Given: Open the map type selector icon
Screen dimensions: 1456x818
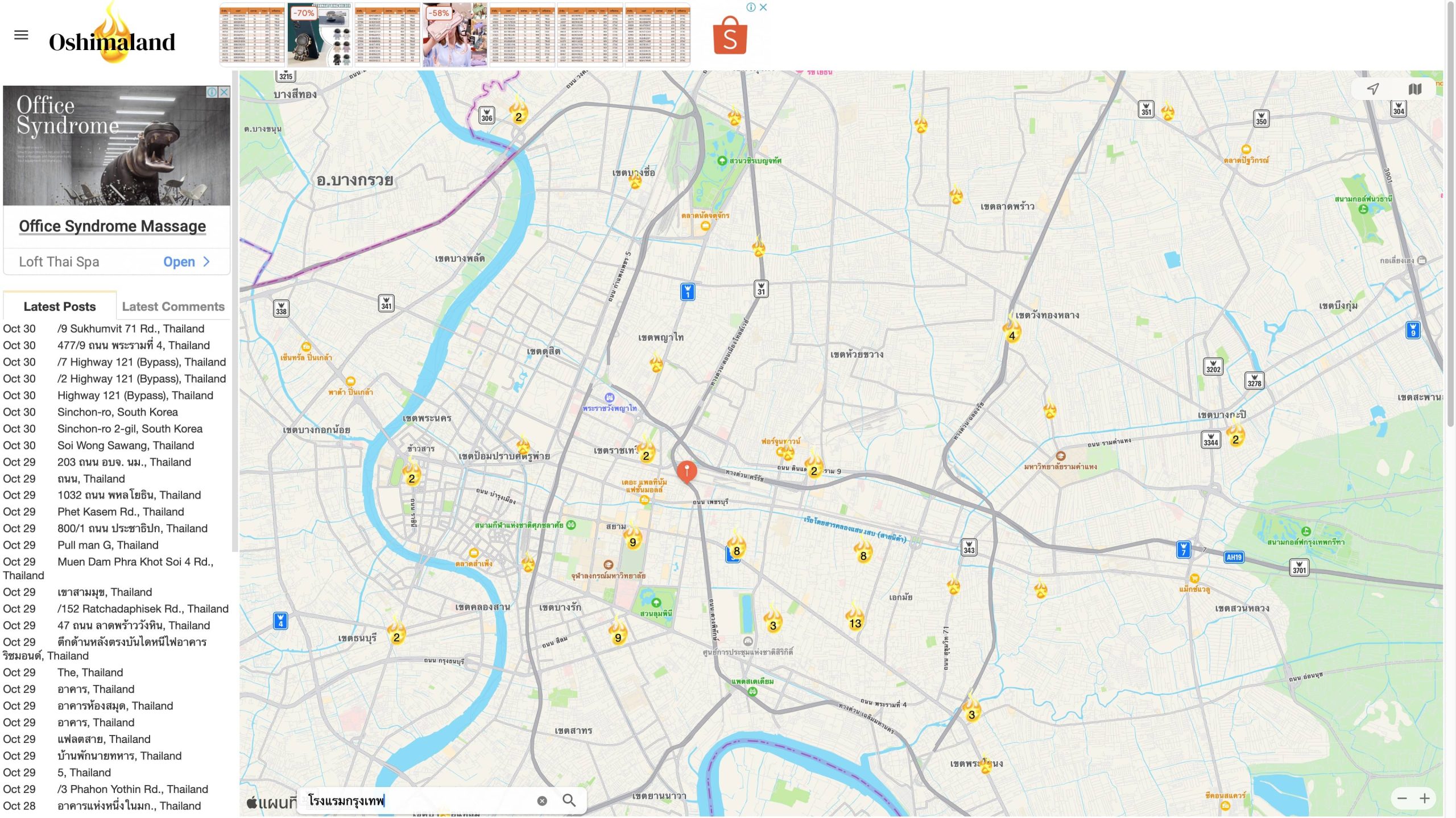Looking at the screenshot, I should 1414,89.
